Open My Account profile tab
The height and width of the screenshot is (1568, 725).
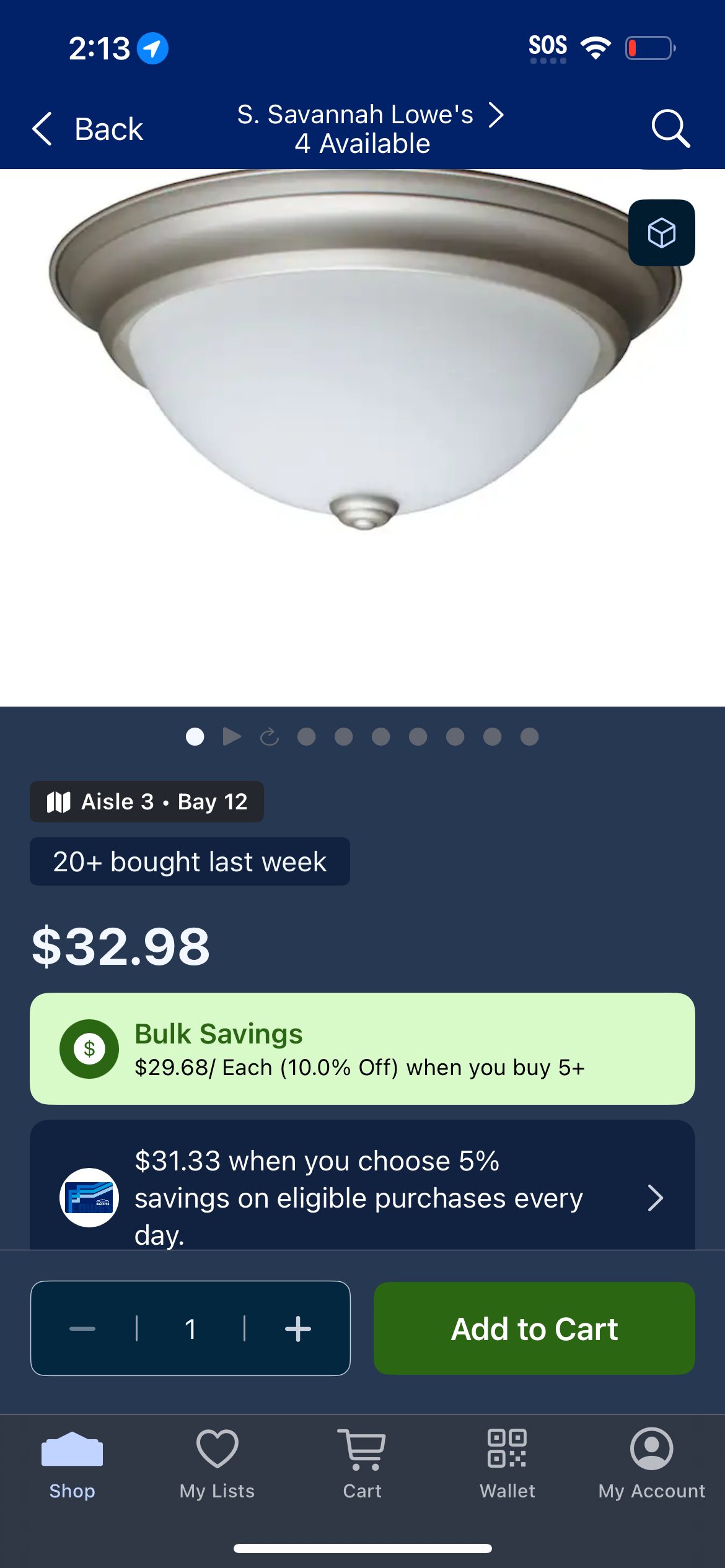(652, 1465)
